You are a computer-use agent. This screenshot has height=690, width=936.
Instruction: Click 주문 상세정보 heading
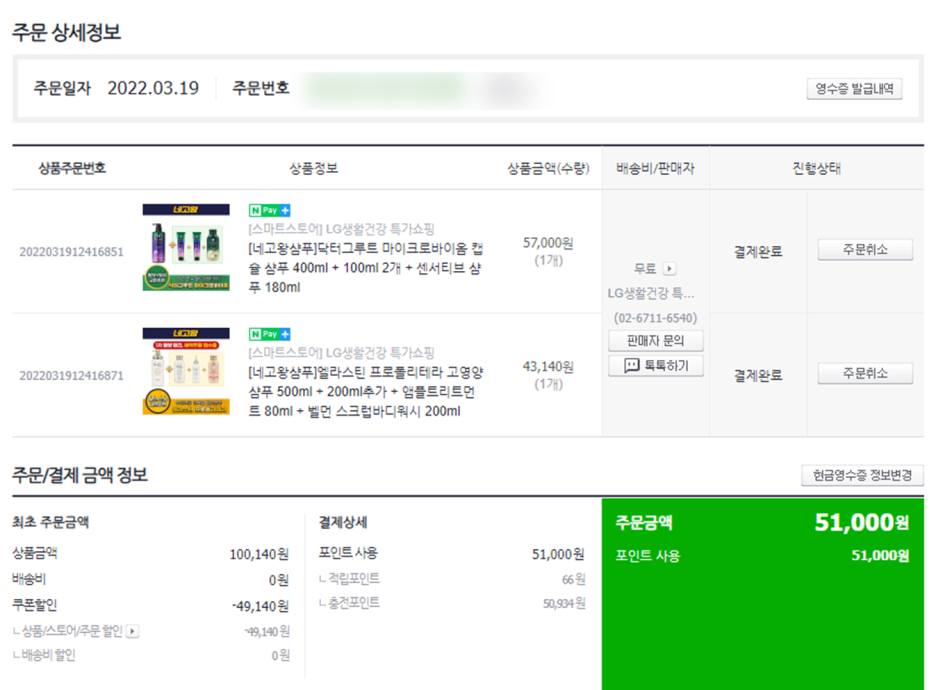67,32
